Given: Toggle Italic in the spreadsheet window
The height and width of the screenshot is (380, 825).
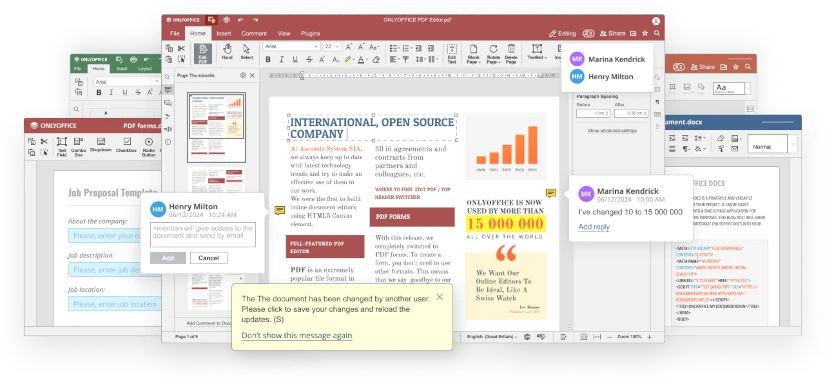Looking at the screenshot, I should tap(112, 93).
